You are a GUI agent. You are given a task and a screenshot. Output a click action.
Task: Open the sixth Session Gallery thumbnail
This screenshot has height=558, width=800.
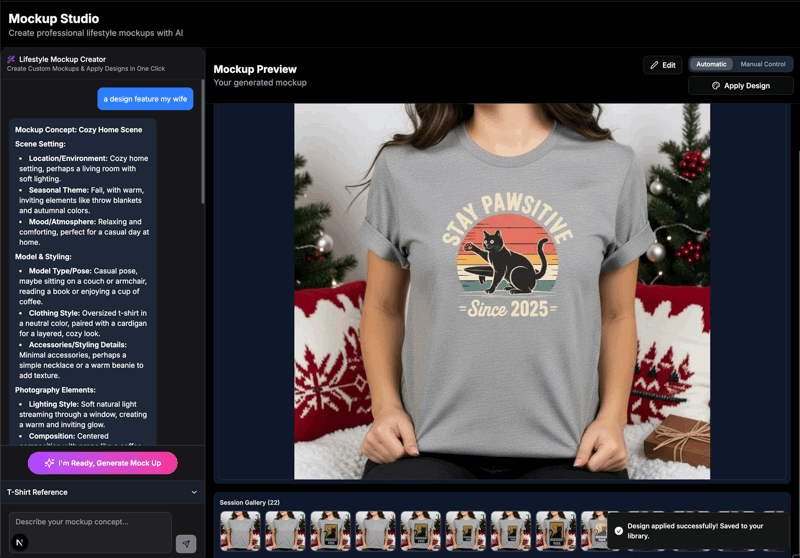coord(466,531)
